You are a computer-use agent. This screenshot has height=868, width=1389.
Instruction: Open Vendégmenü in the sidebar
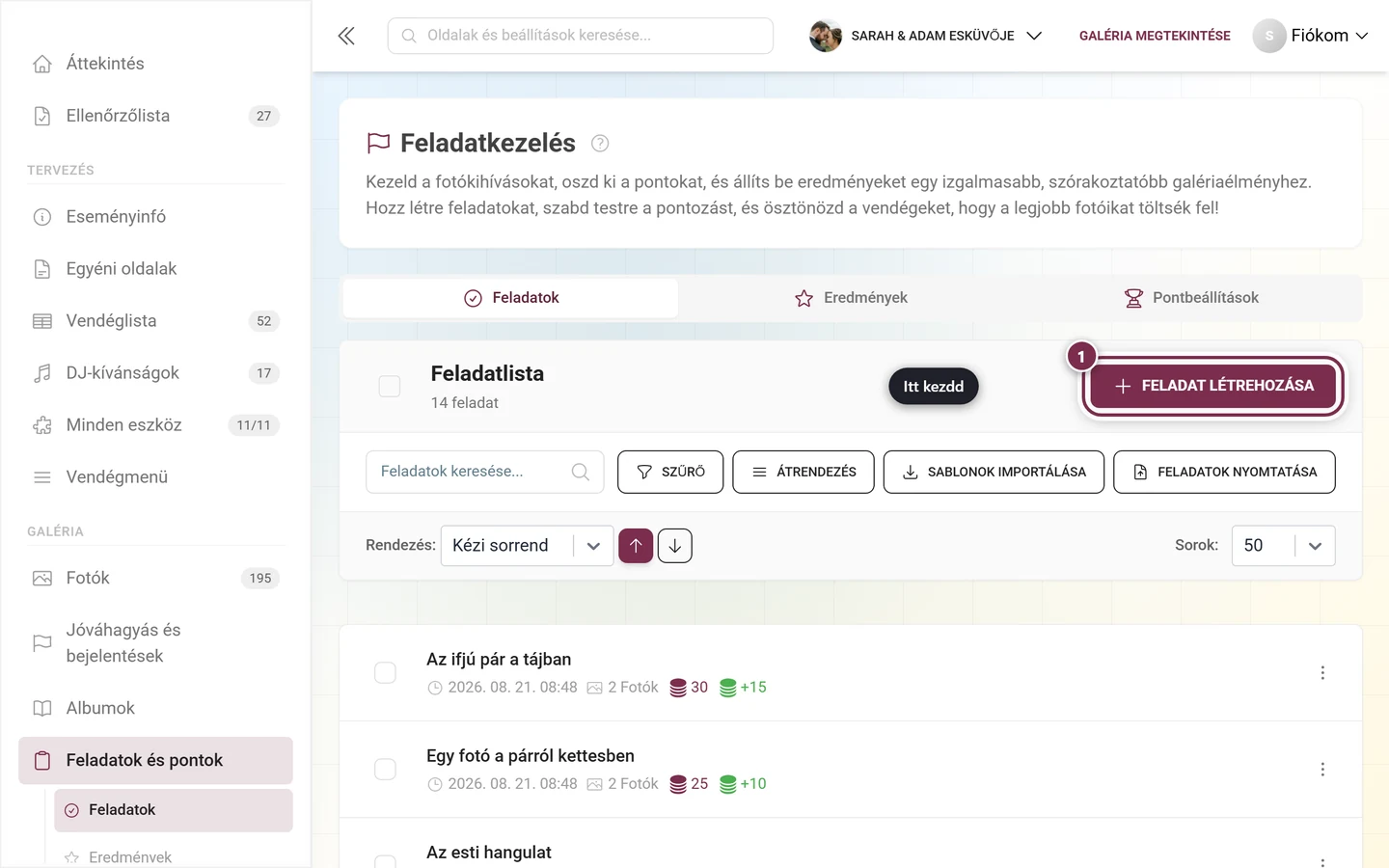[x=155, y=477]
